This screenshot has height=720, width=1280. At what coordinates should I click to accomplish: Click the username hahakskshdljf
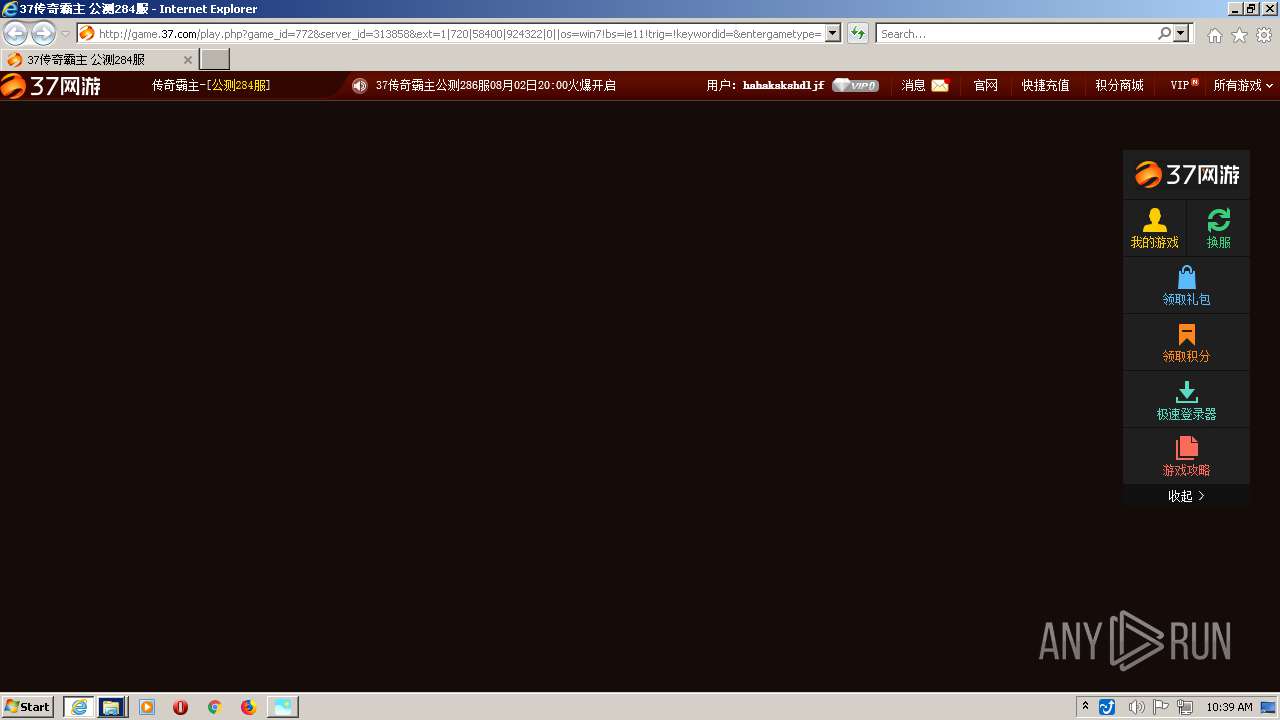783,86
